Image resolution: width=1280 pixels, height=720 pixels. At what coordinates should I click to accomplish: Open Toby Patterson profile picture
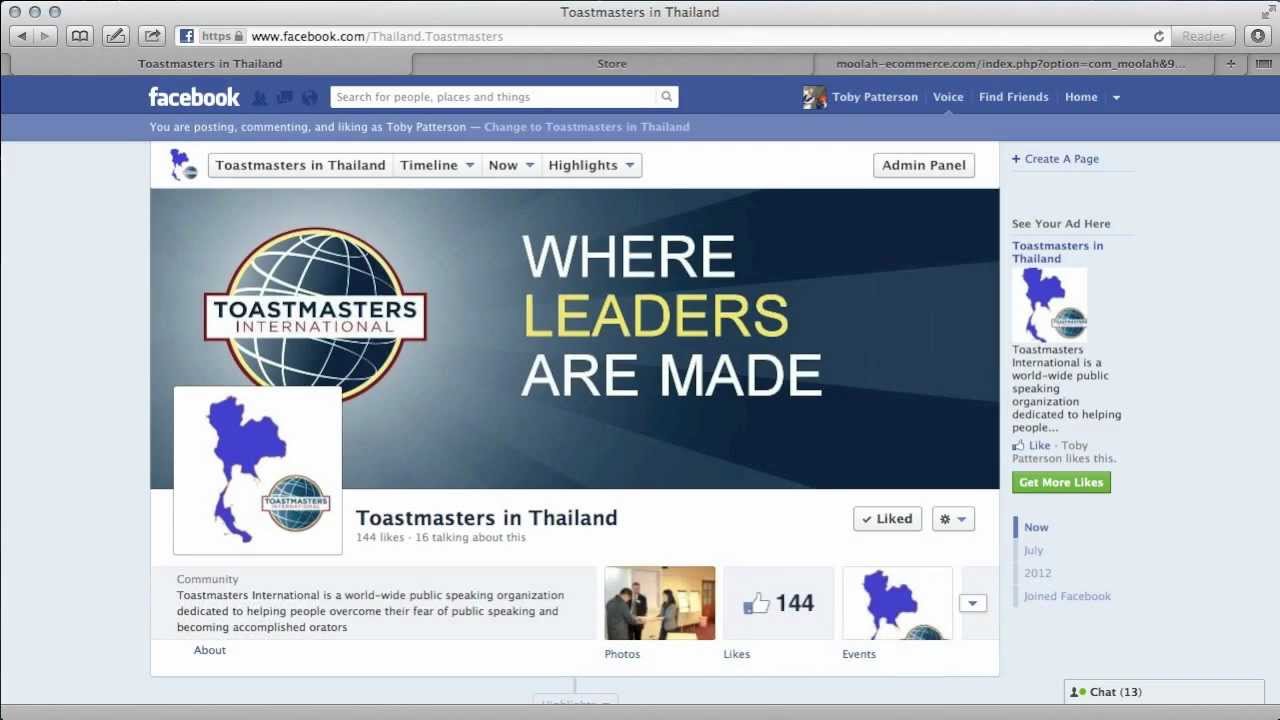(815, 97)
